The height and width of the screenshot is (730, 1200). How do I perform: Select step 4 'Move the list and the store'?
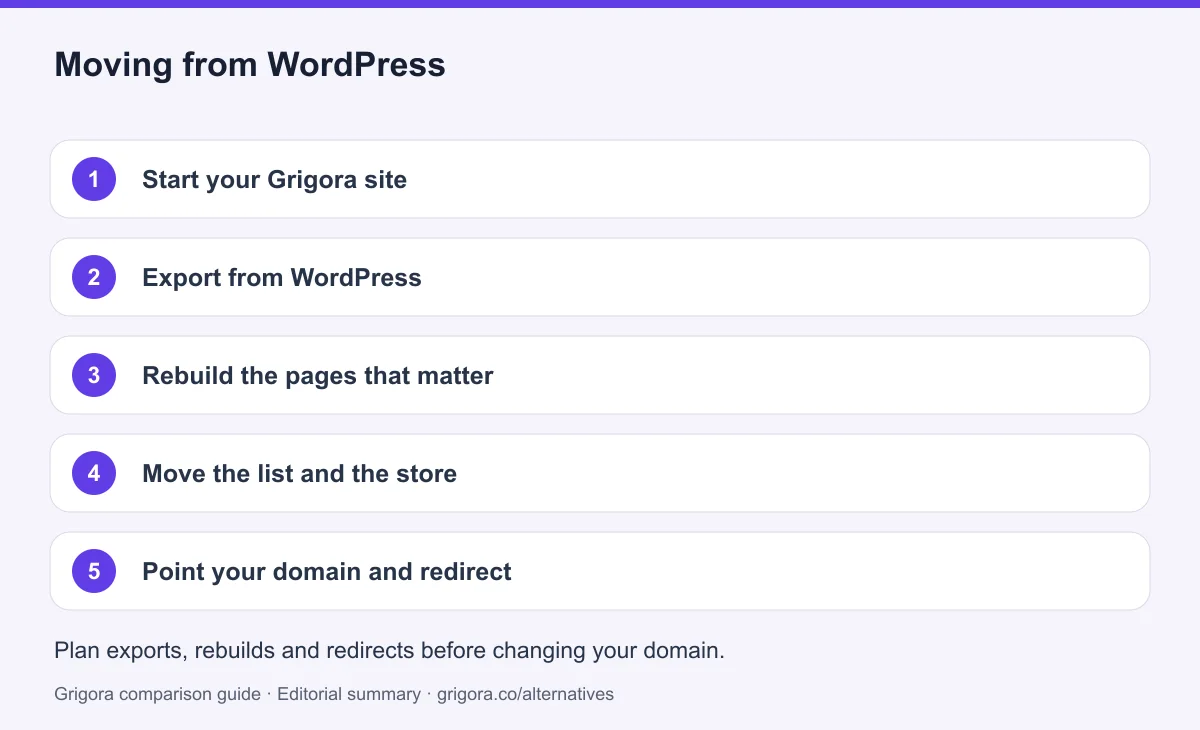pos(600,473)
